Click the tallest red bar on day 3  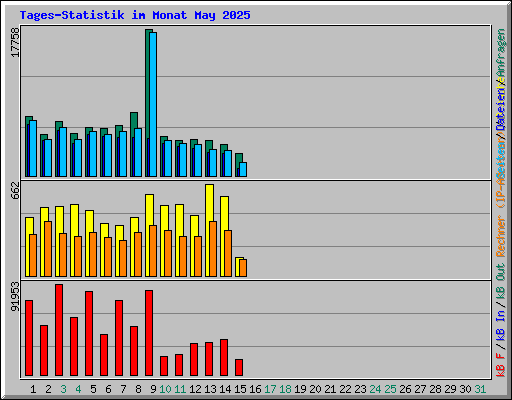[59, 330]
